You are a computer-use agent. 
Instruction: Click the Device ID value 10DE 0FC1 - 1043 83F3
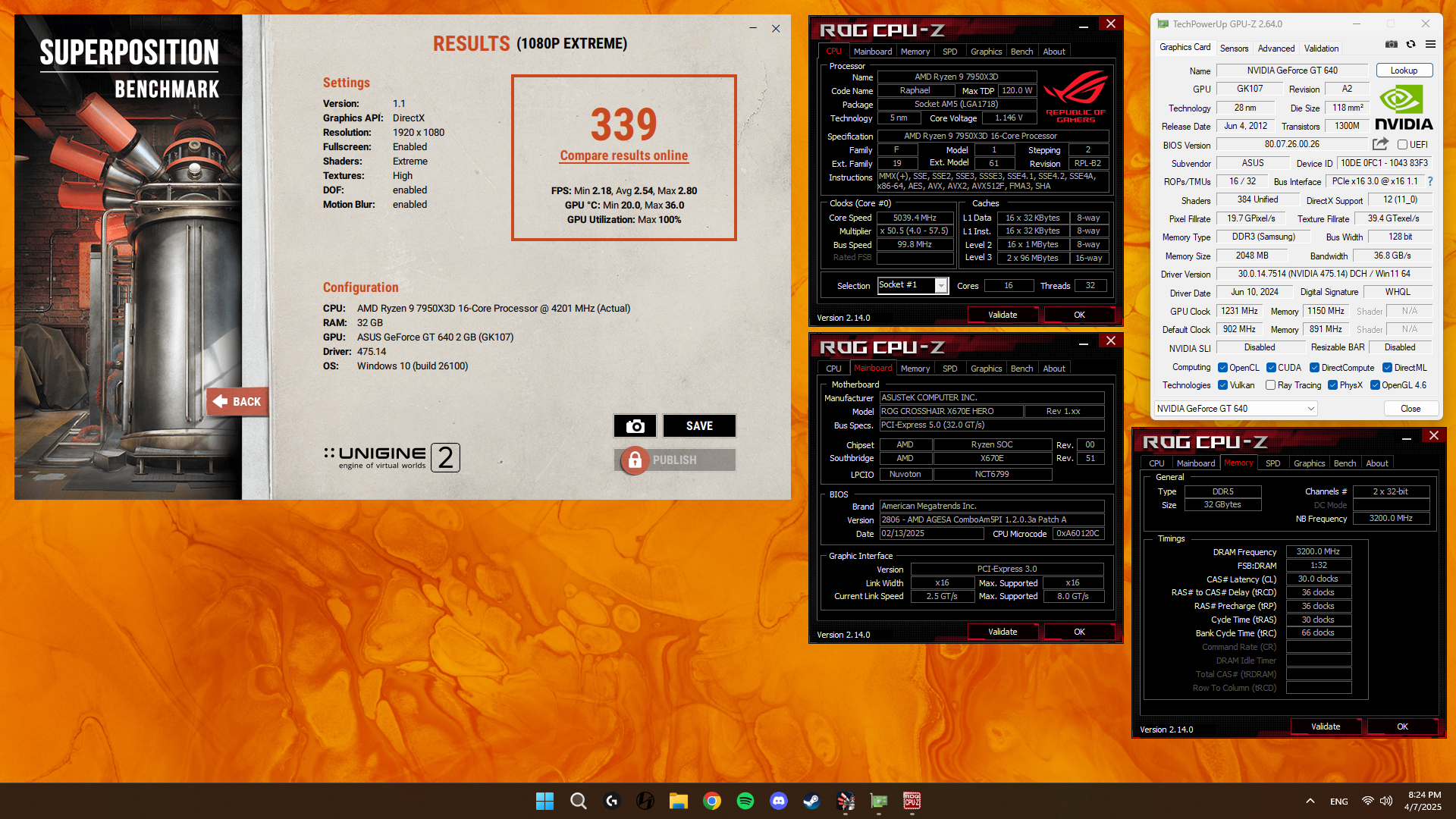[1384, 163]
